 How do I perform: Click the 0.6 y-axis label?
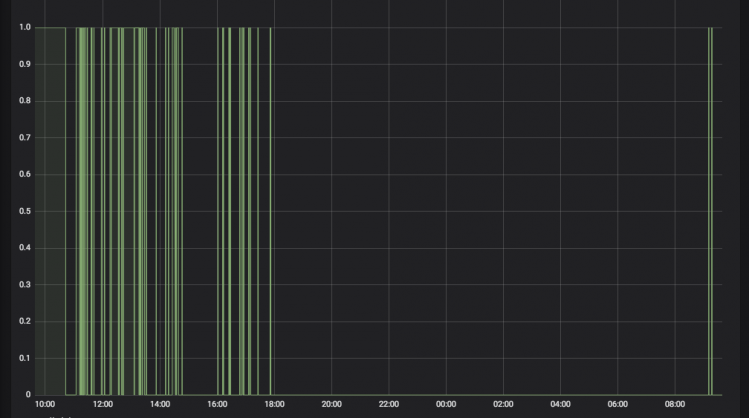(x=25, y=174)
